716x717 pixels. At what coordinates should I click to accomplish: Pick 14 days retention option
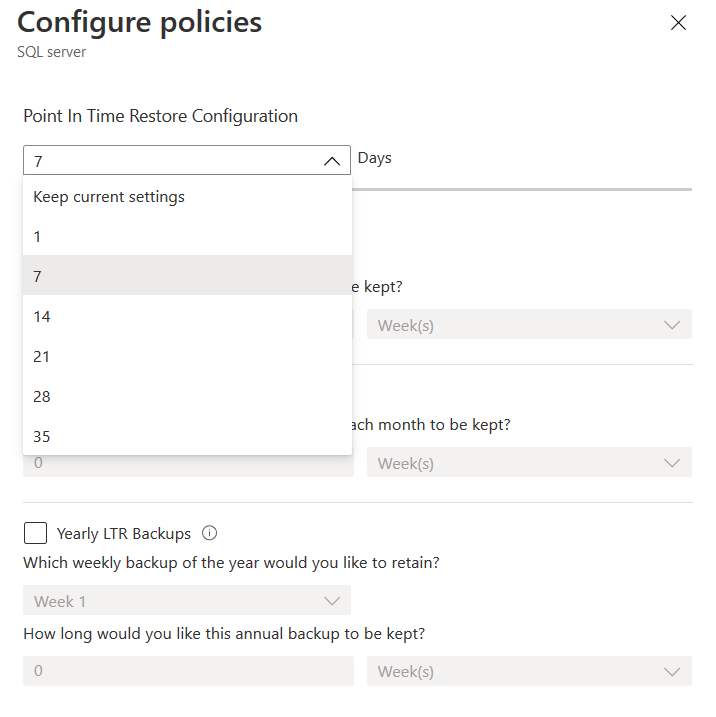42,317
